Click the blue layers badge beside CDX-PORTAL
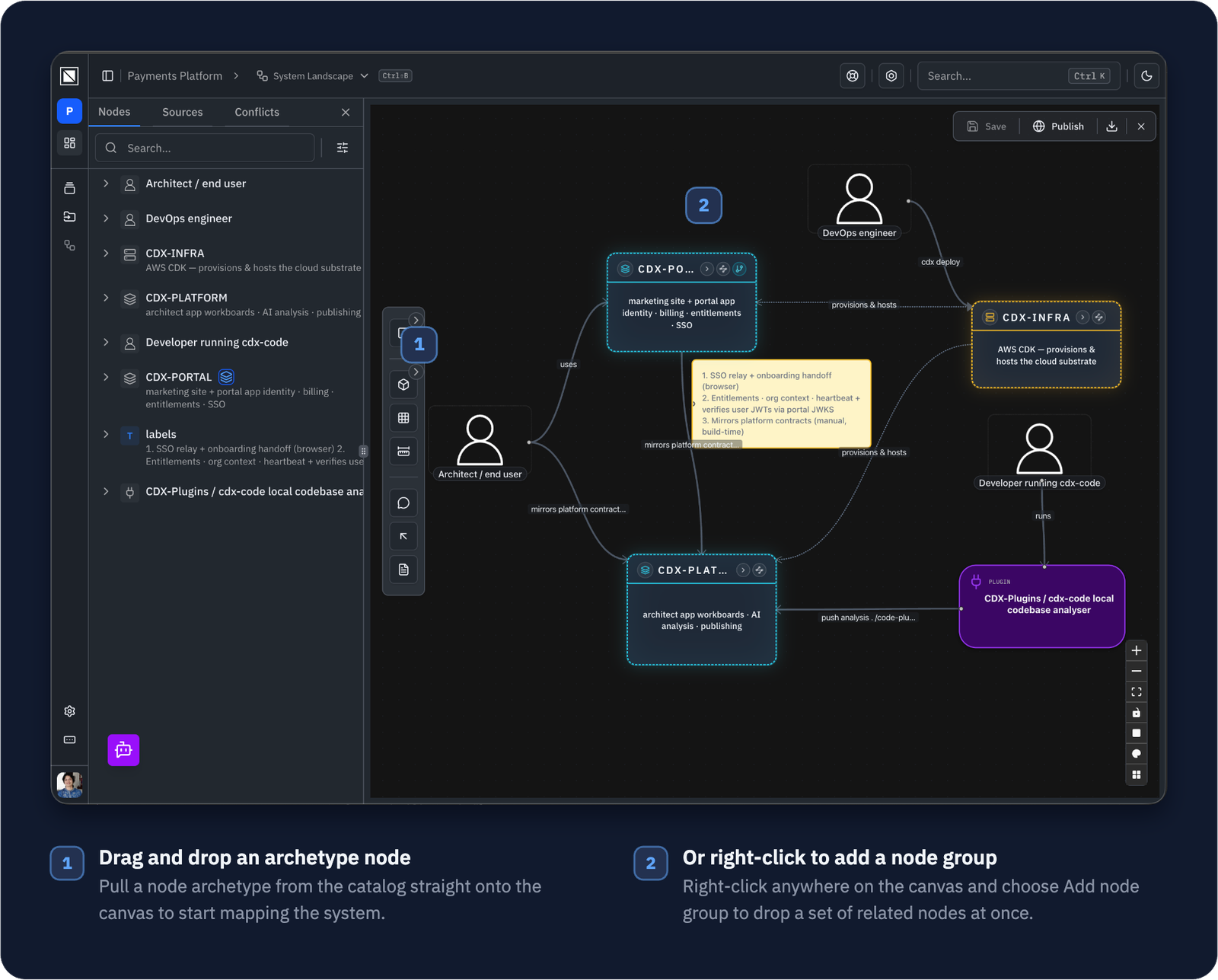Image resolution: width=1218 pixels, height=980 pixels. 226,377
